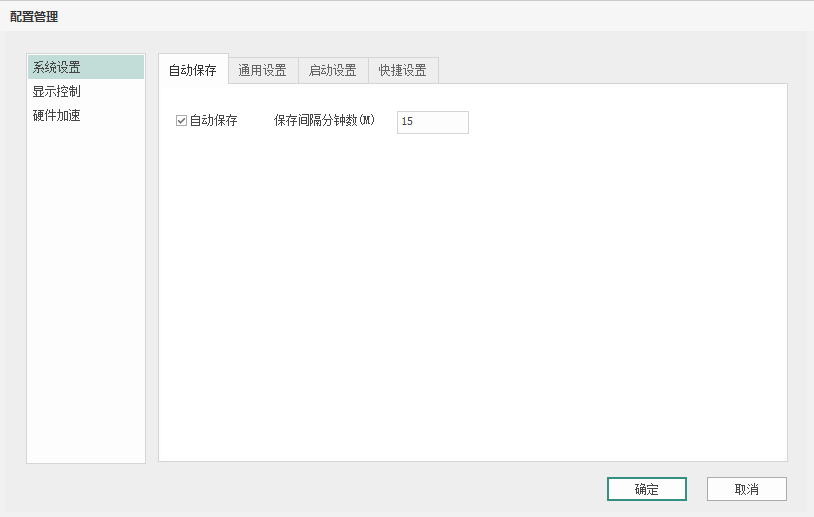The width and height of the screenshot is (814, 517).
Task: Open 显示控制 category
Action: 86,91
